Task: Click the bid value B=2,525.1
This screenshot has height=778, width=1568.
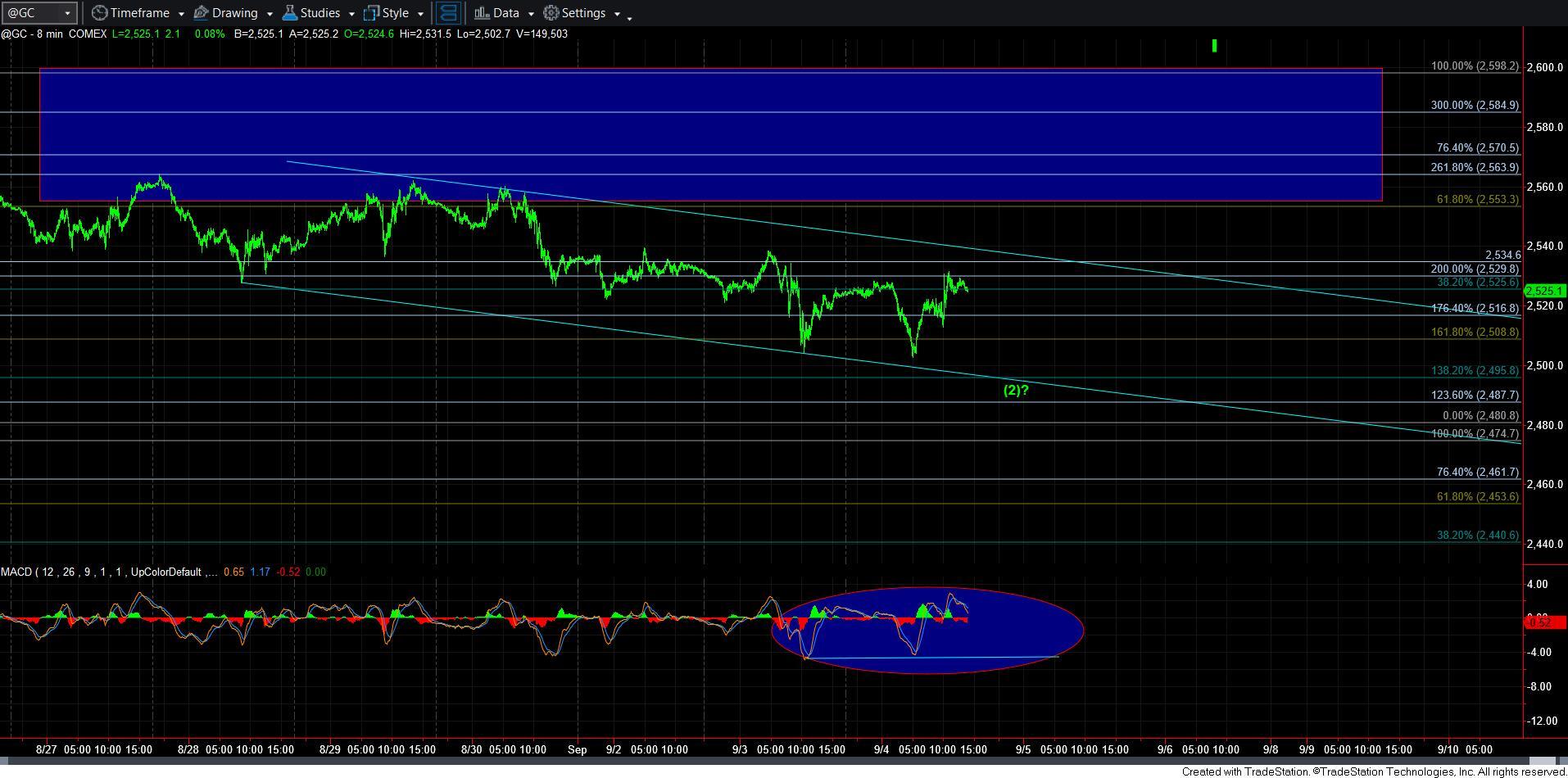Action: 259,34
